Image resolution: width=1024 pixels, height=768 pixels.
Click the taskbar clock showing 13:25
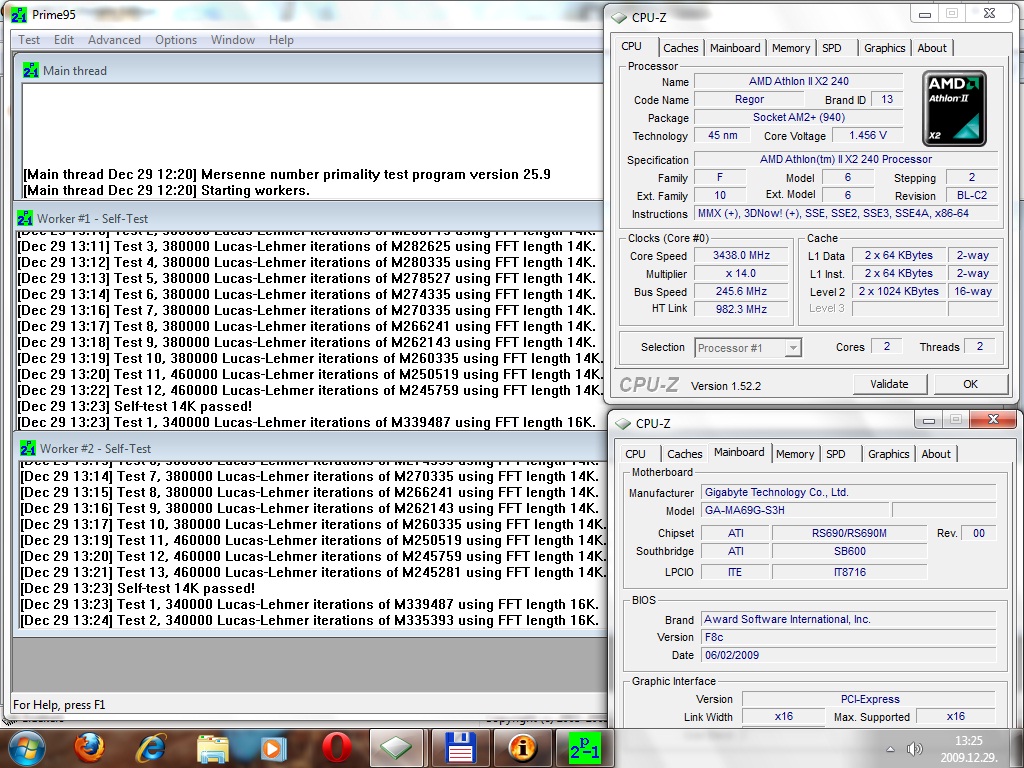pyautogui.click(x=968, y=741)
